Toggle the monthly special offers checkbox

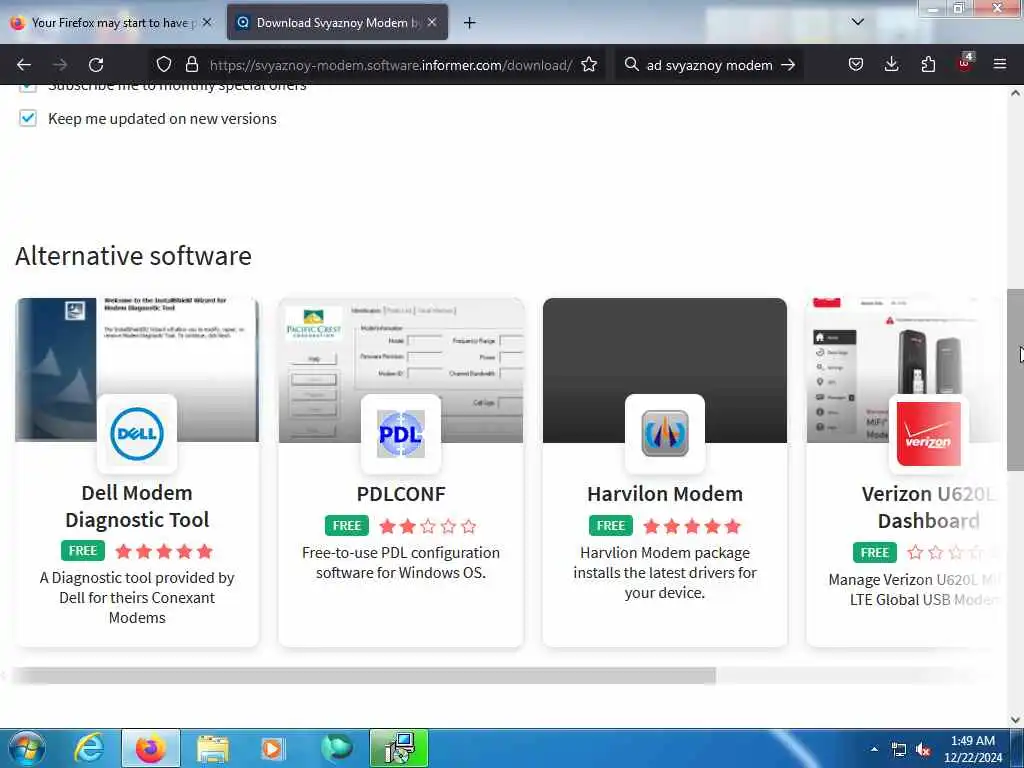(x=27, y=87)
